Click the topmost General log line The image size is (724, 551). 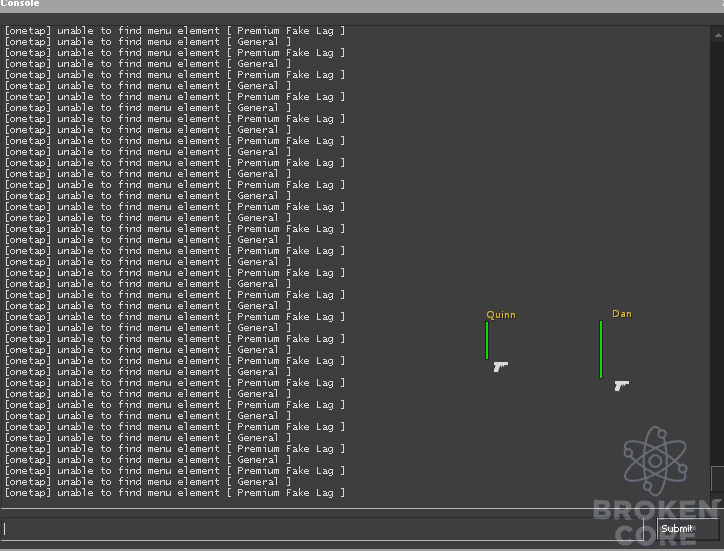click(148, 42)
